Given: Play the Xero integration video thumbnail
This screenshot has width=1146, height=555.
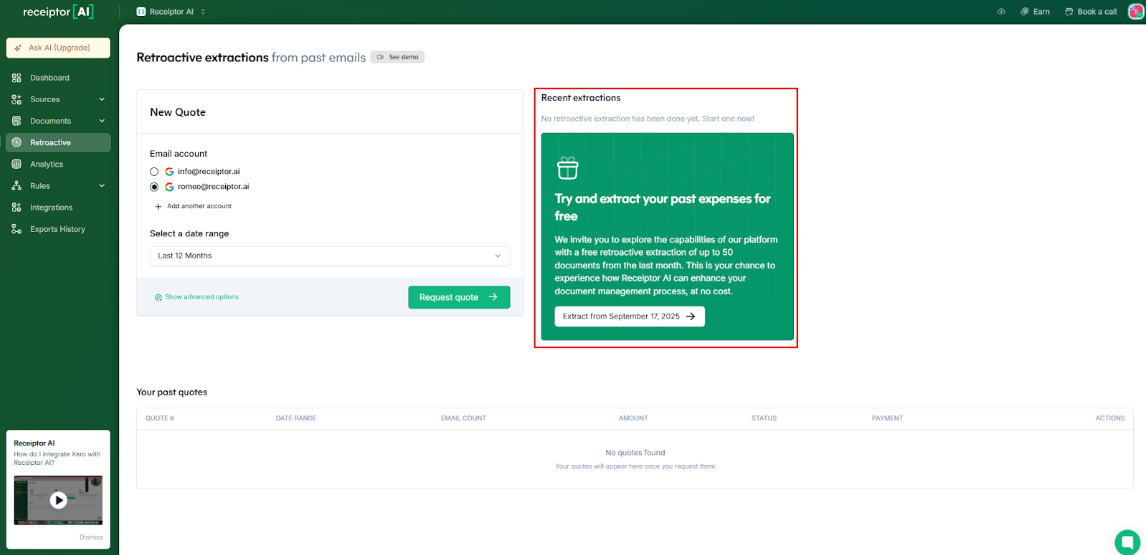Looking at the screenshot, I should click(x=58, y=500).
